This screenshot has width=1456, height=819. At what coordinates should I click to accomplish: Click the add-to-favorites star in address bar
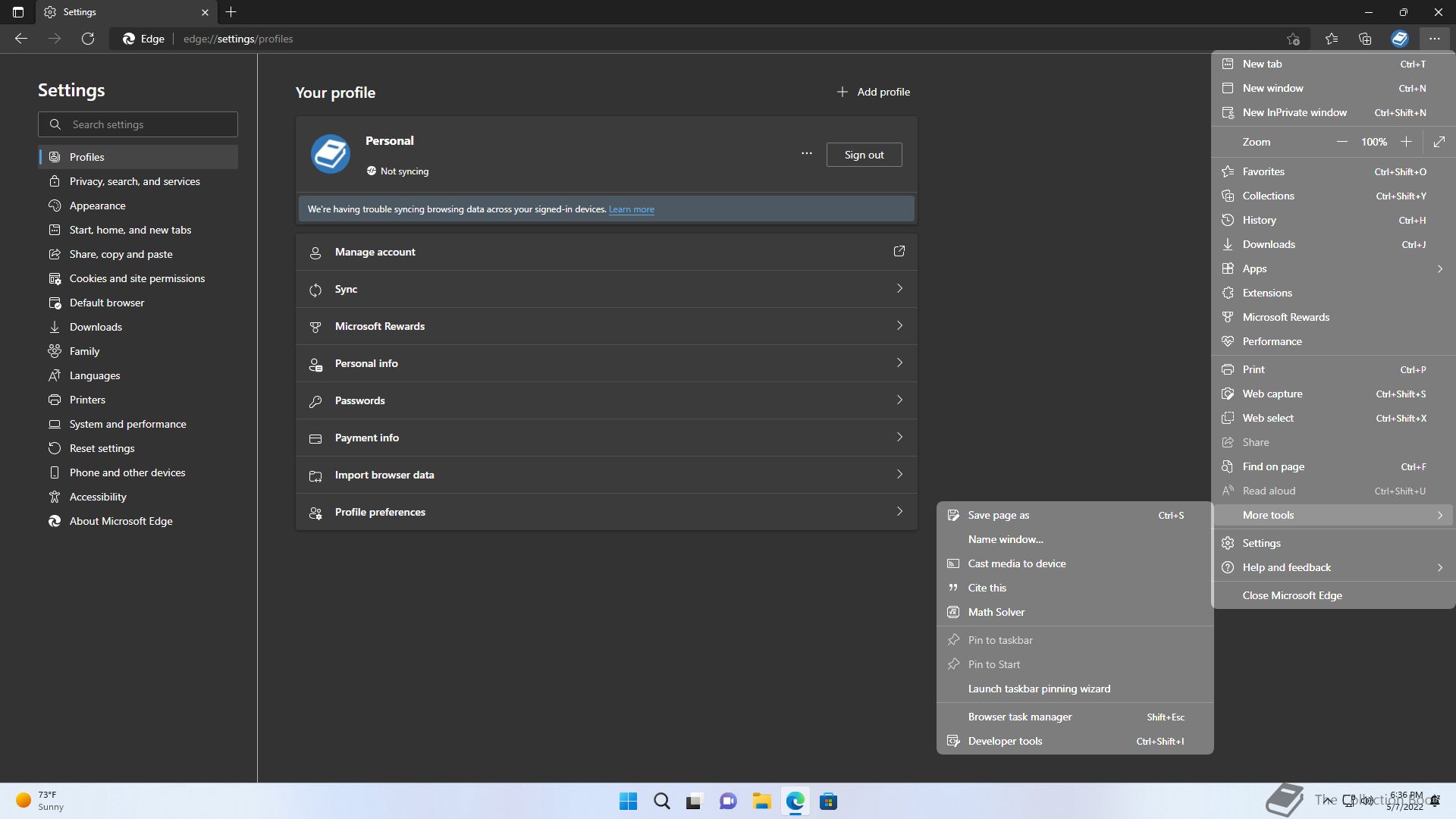point(1293,39)
